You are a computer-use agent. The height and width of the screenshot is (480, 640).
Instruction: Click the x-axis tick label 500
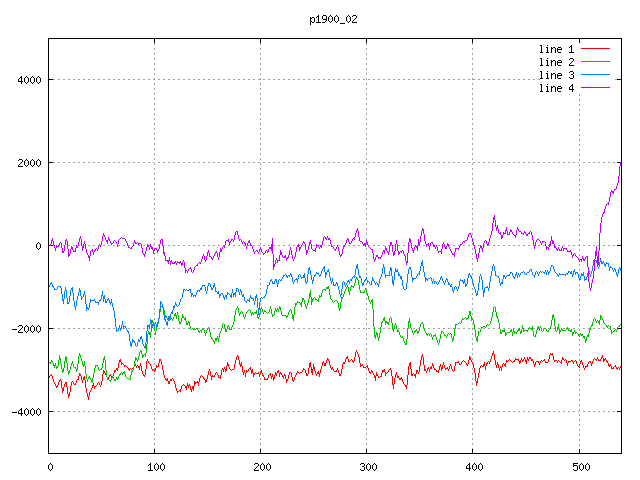pos(578,466)
